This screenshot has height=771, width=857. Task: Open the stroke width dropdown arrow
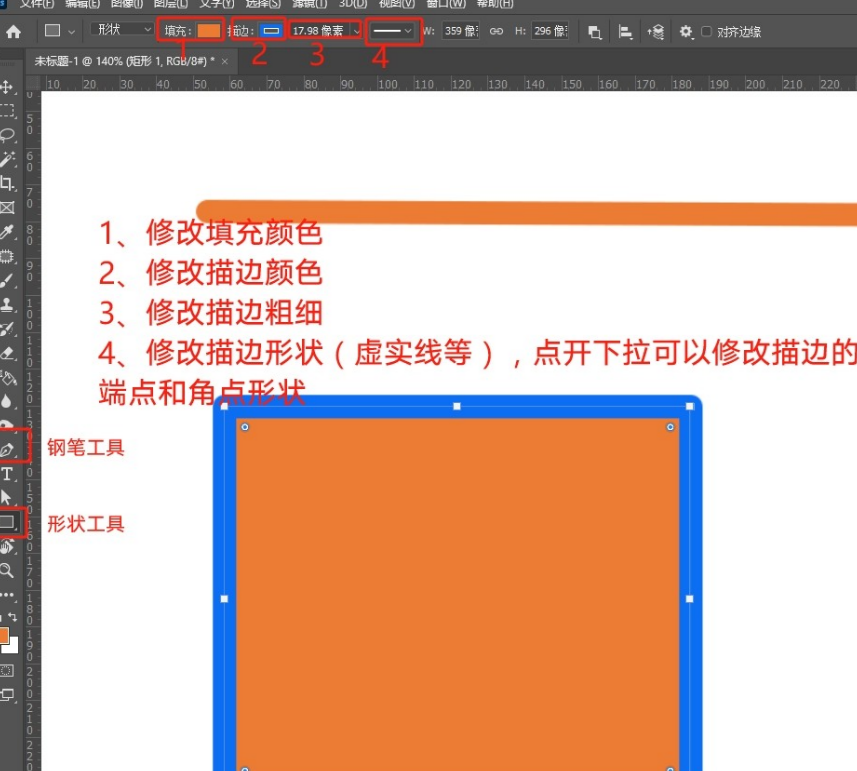(356, 31)
